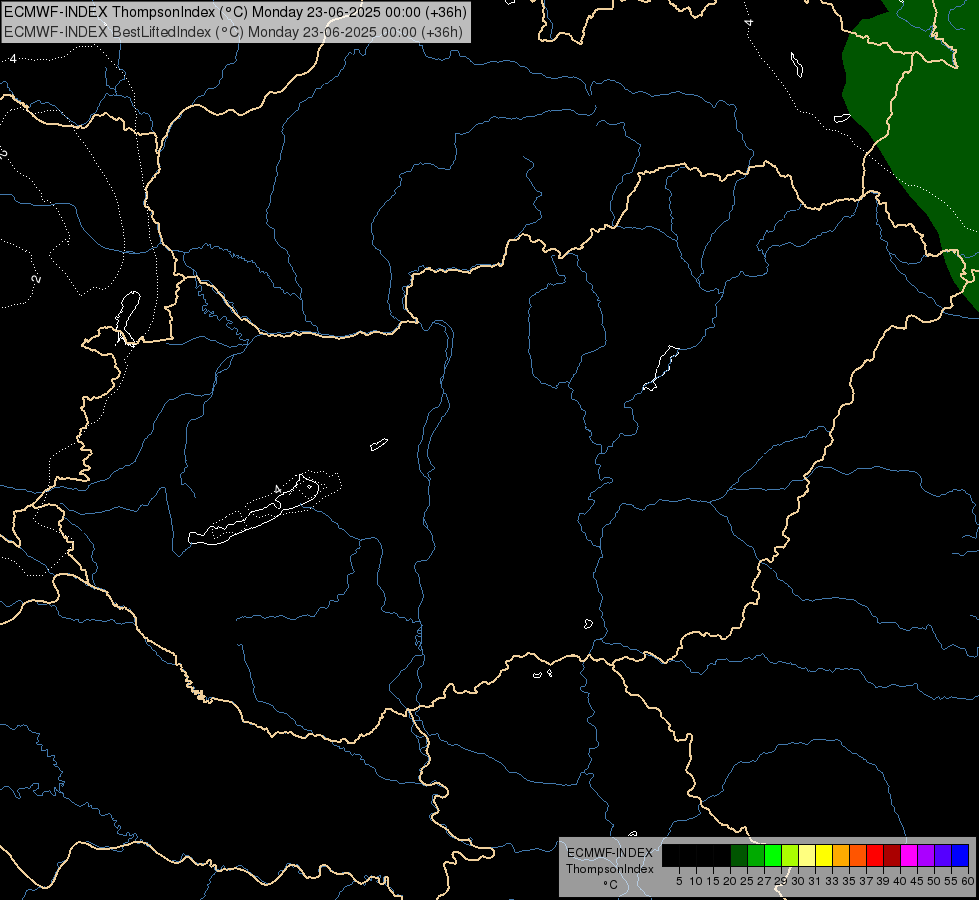Viewport: 979px width, 900px height.
Task: Select the bright green 27–29 legend swatch
Action: tap(773, 855)
